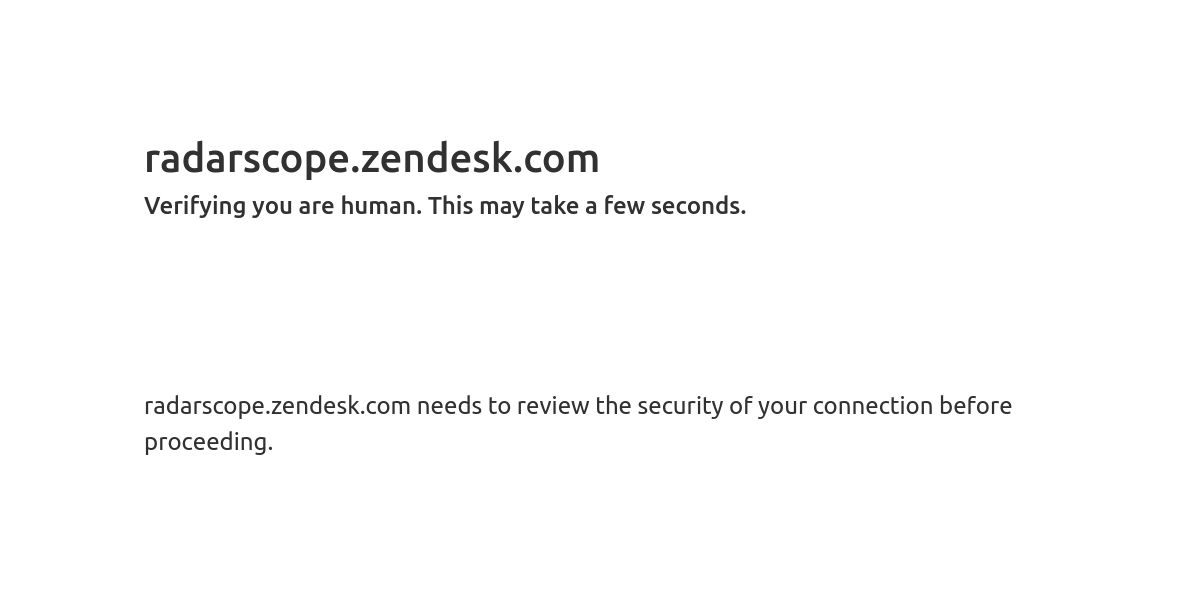Click the word 'before' ending the first line

[975, 406]
